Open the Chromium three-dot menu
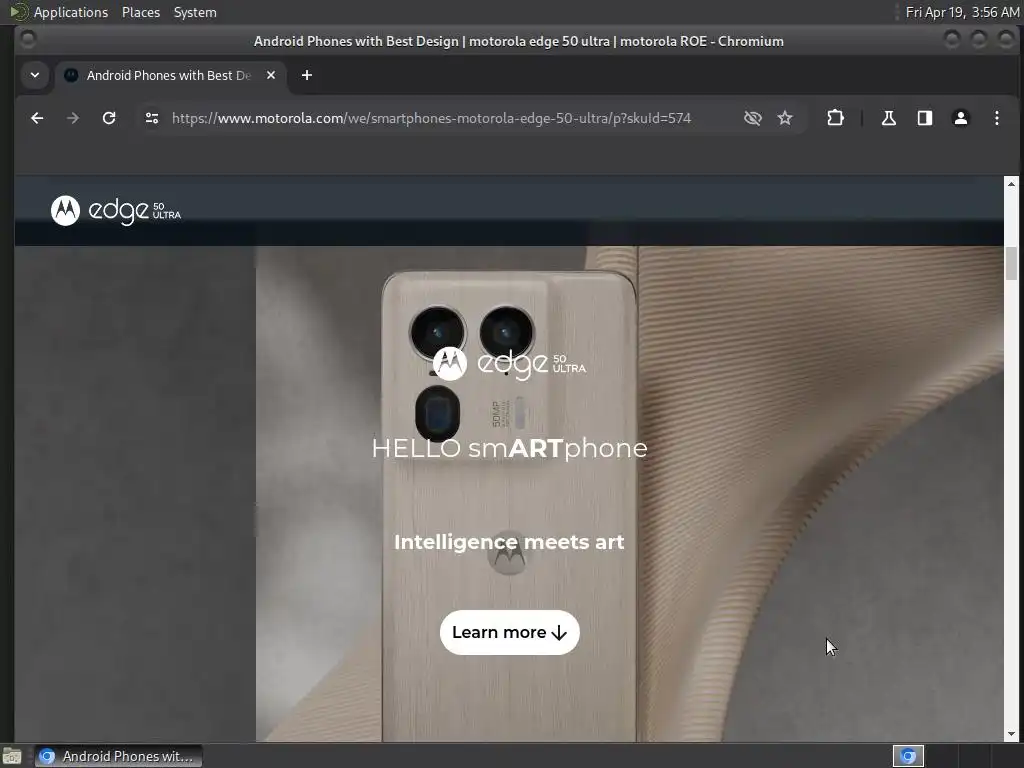 [x=997, y=118]
